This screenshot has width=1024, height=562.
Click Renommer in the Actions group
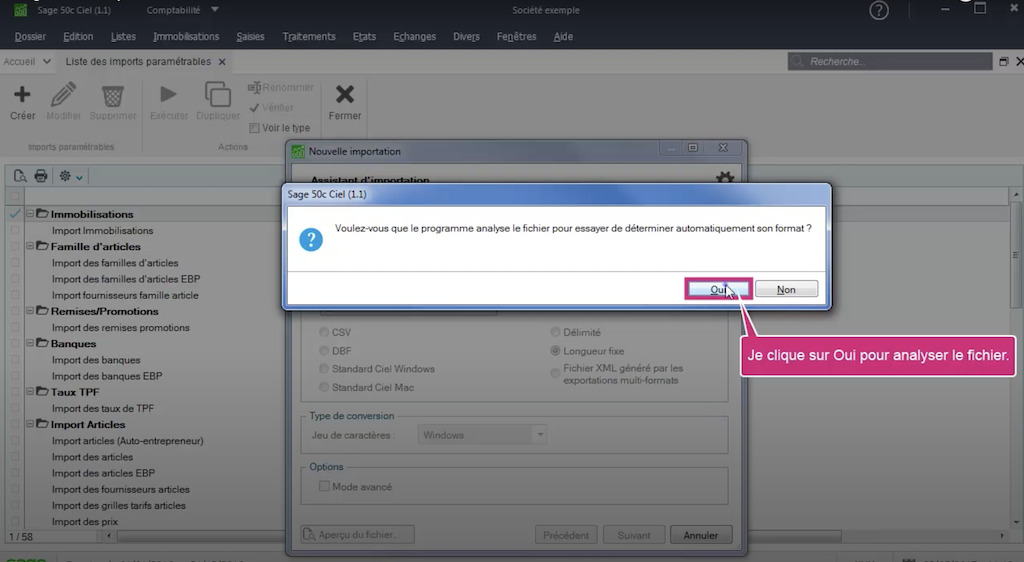pyautogui.click(x=281, y=87)
